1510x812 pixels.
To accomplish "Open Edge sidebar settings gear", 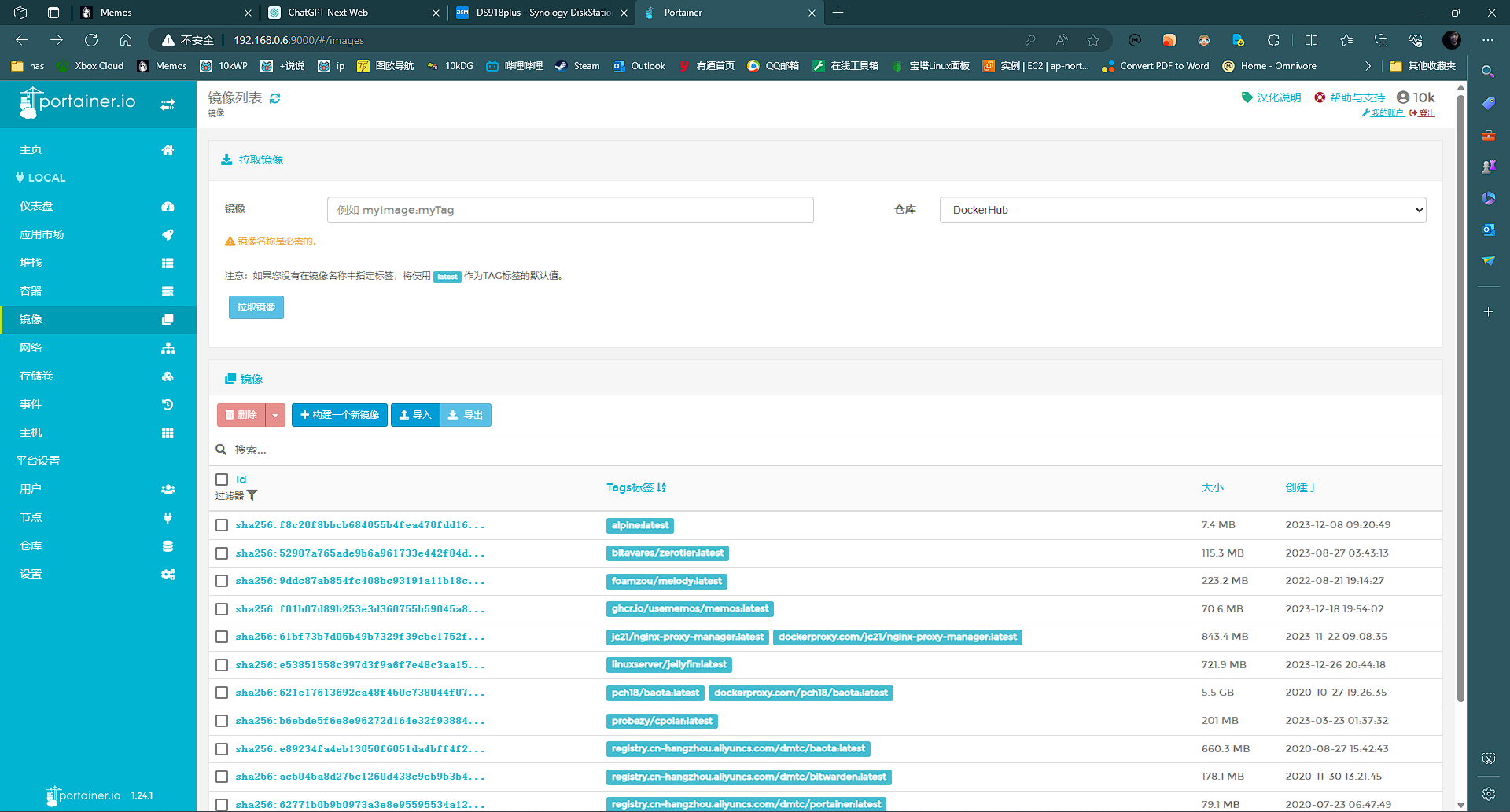I will pos(1488,794).
